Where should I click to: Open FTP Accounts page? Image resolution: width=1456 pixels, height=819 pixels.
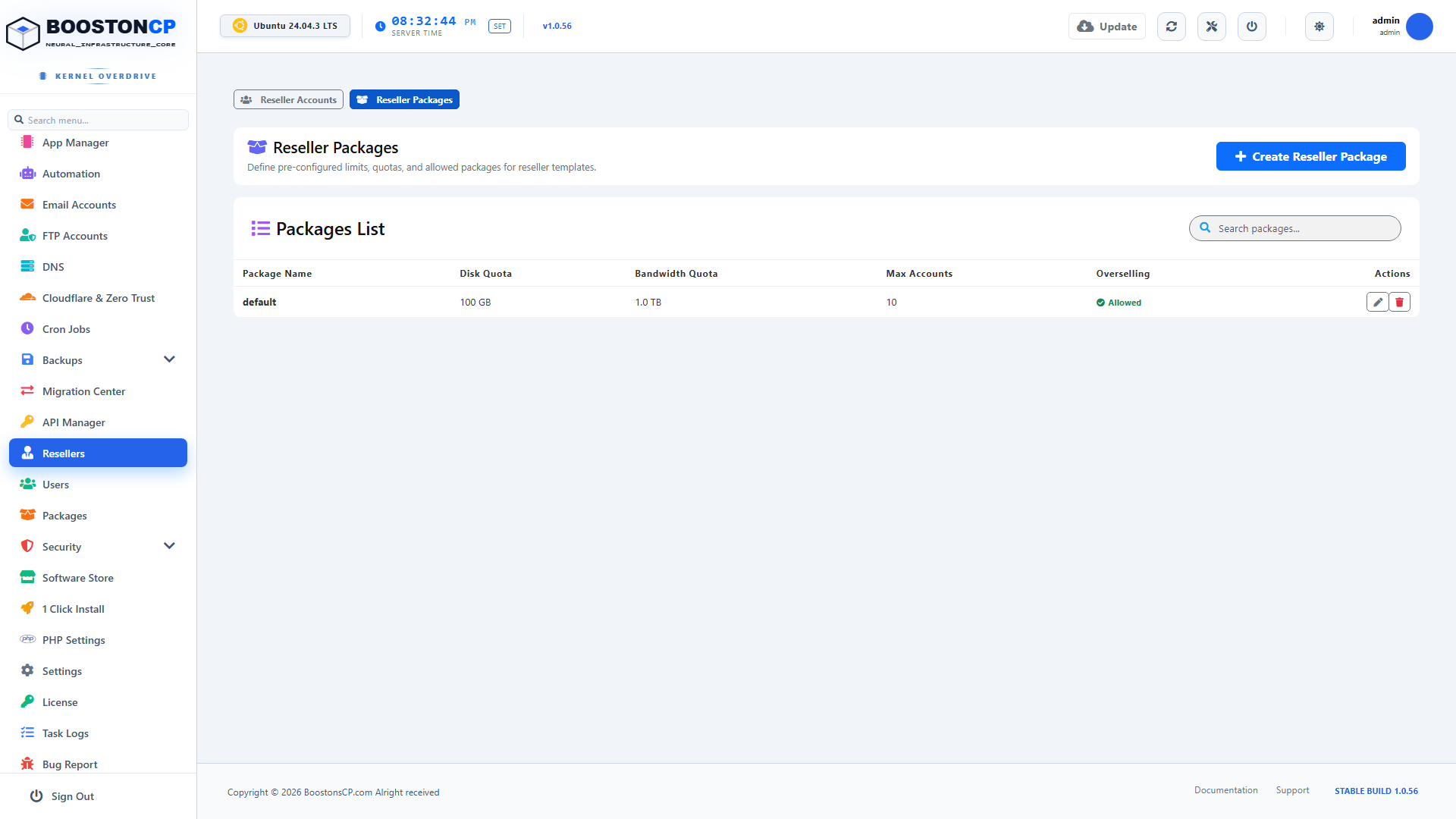(x=98, y=236)
